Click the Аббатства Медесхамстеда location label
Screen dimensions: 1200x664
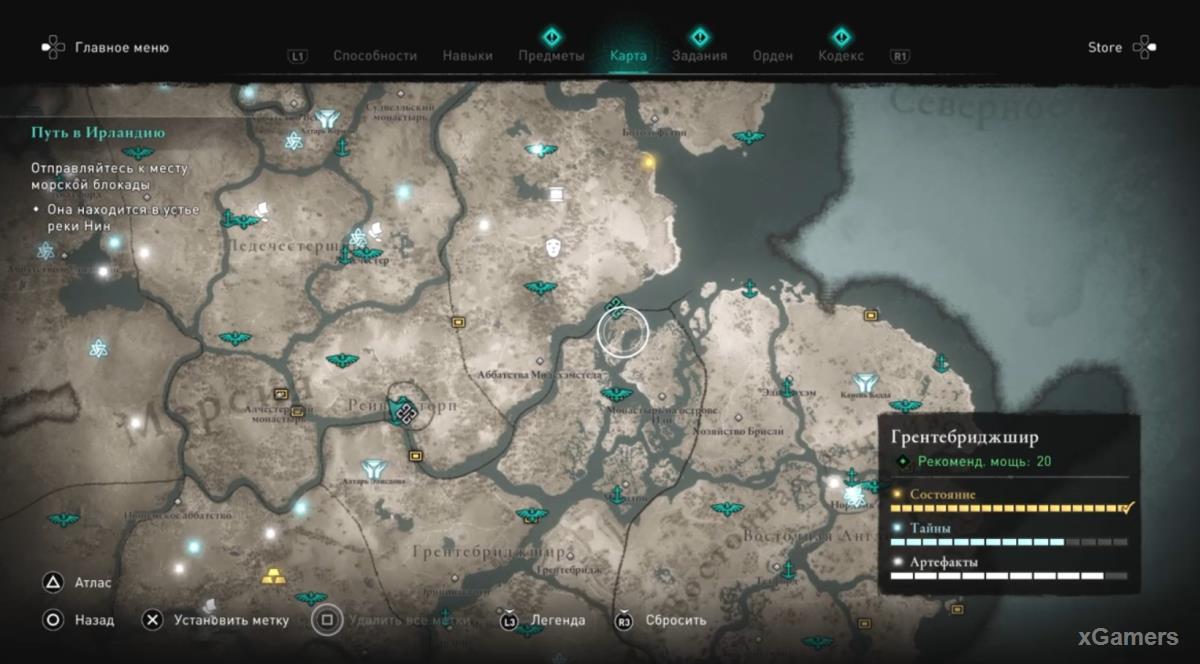click(x=540, y=375)
